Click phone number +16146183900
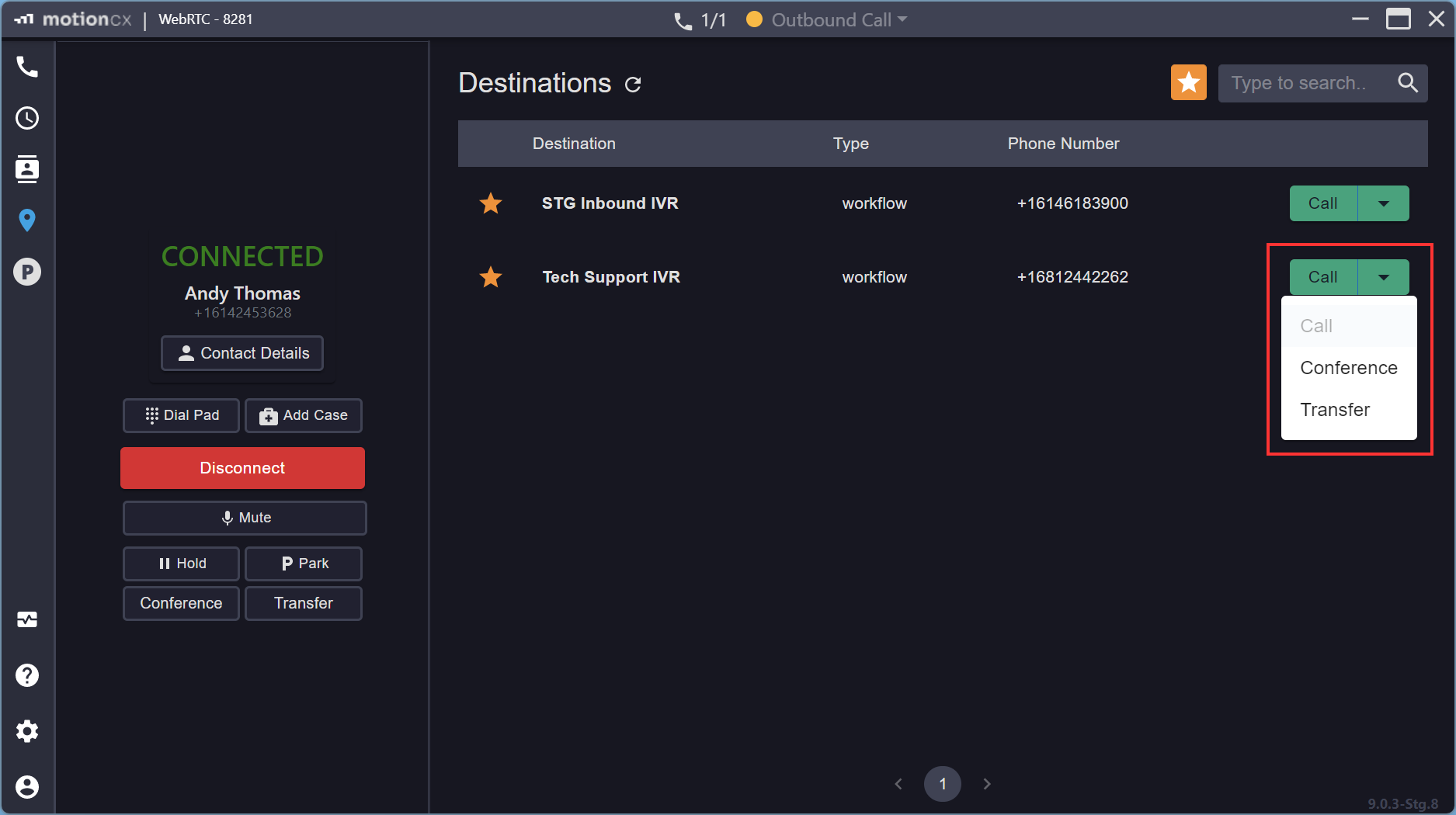This screenshot has width=1456, height=815. (1072, 203)
